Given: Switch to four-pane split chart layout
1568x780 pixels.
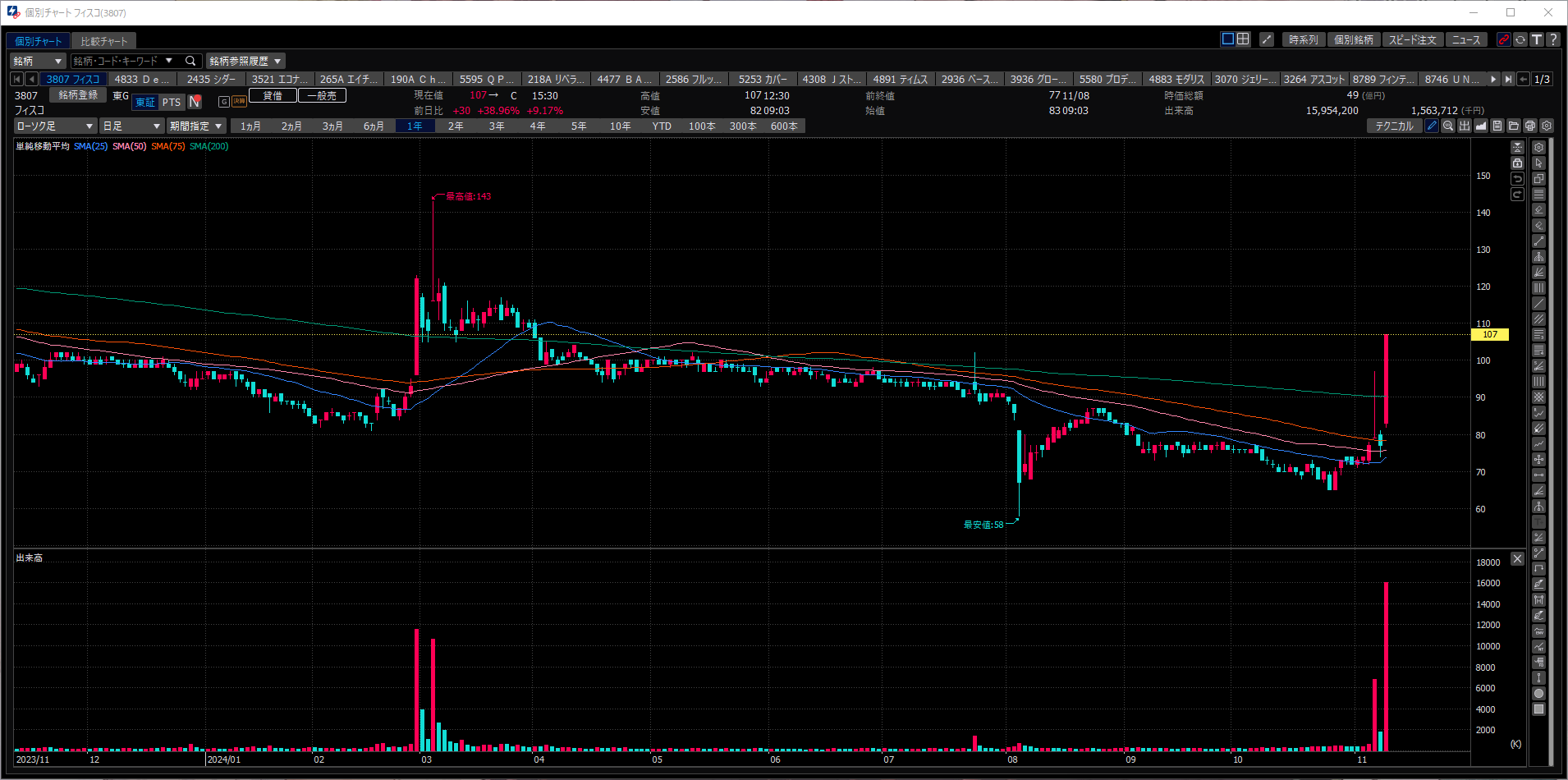Looking at the screenshot, I should pos(1243,39).
